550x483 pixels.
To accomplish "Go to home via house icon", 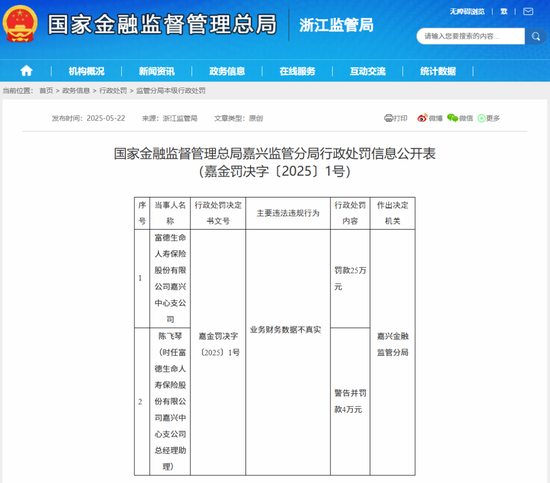I will click(26, 71).
